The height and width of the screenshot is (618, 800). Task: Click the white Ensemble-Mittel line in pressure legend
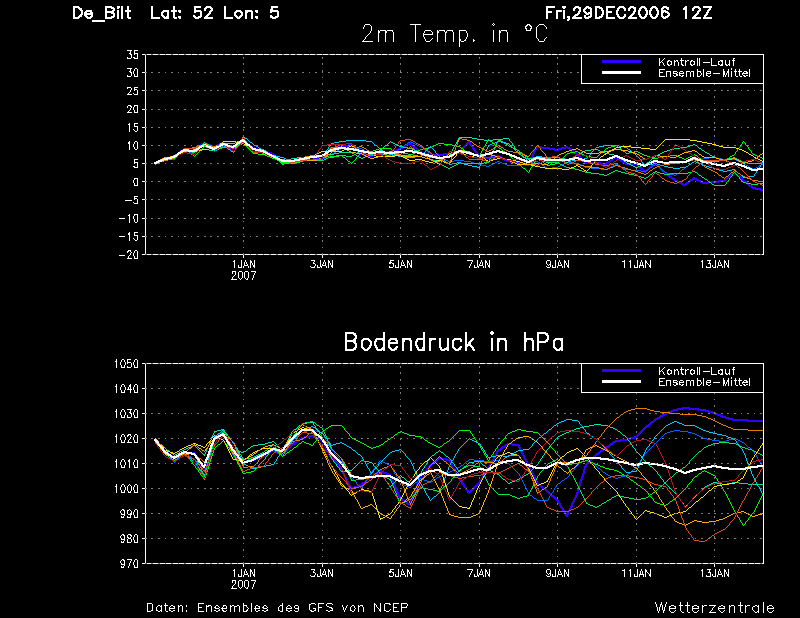(x=621, y=382)
